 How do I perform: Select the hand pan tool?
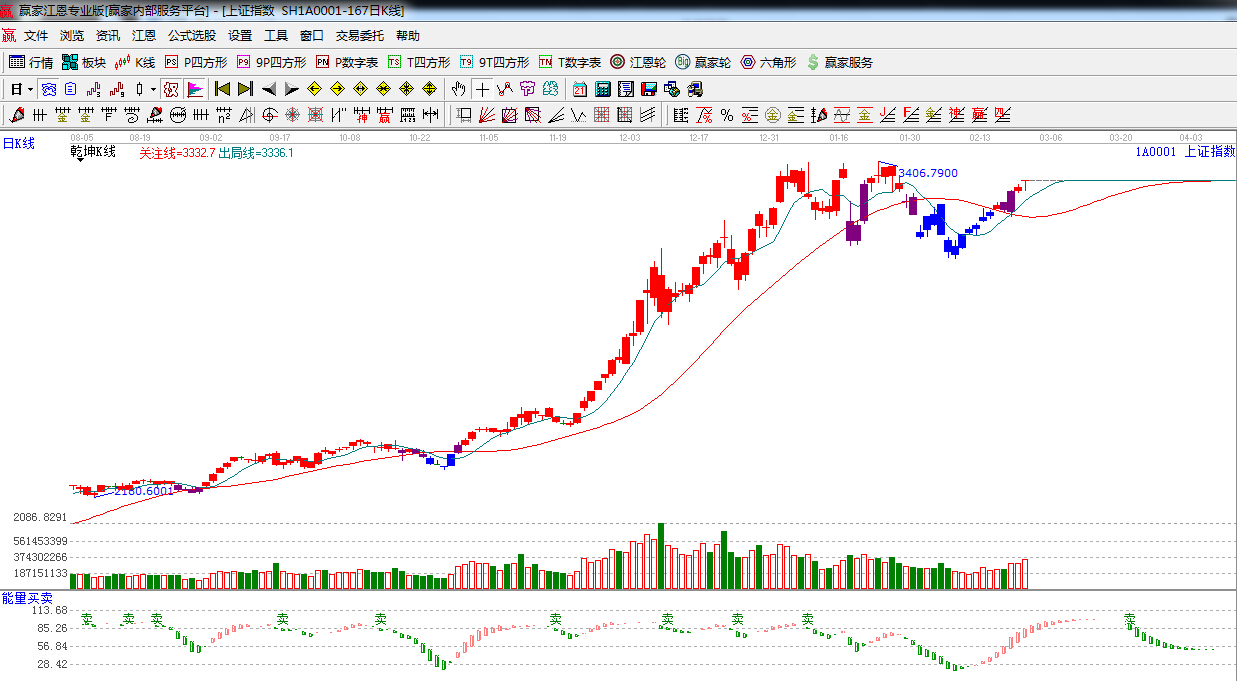(458, 89)
